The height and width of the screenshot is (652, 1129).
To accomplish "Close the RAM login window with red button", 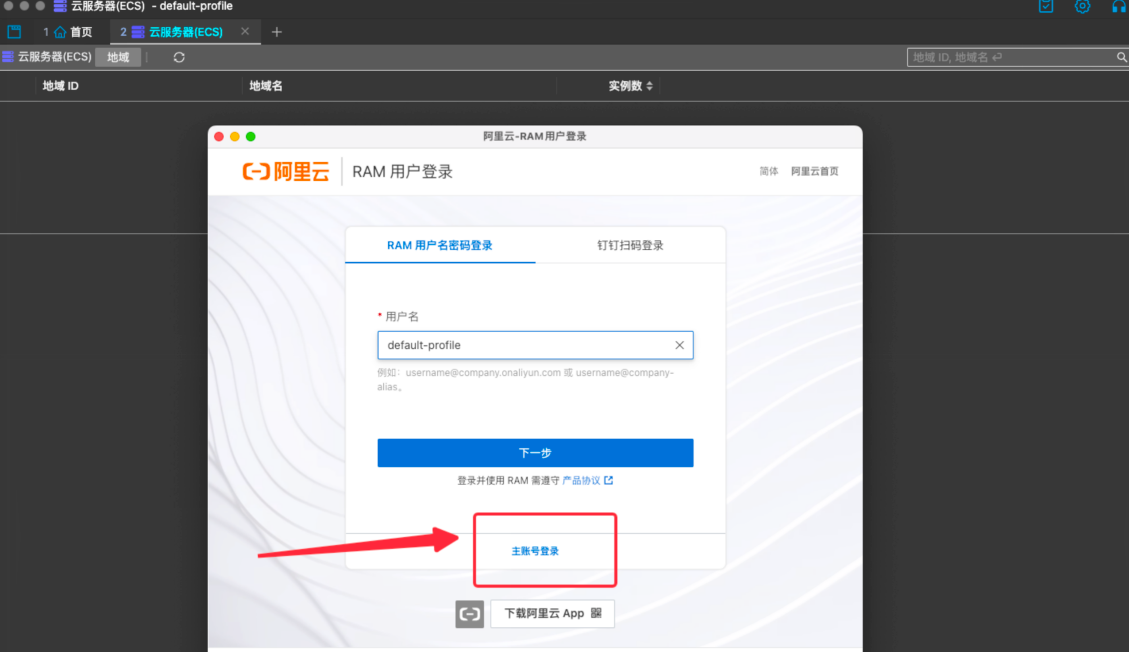I will point(219,137).
